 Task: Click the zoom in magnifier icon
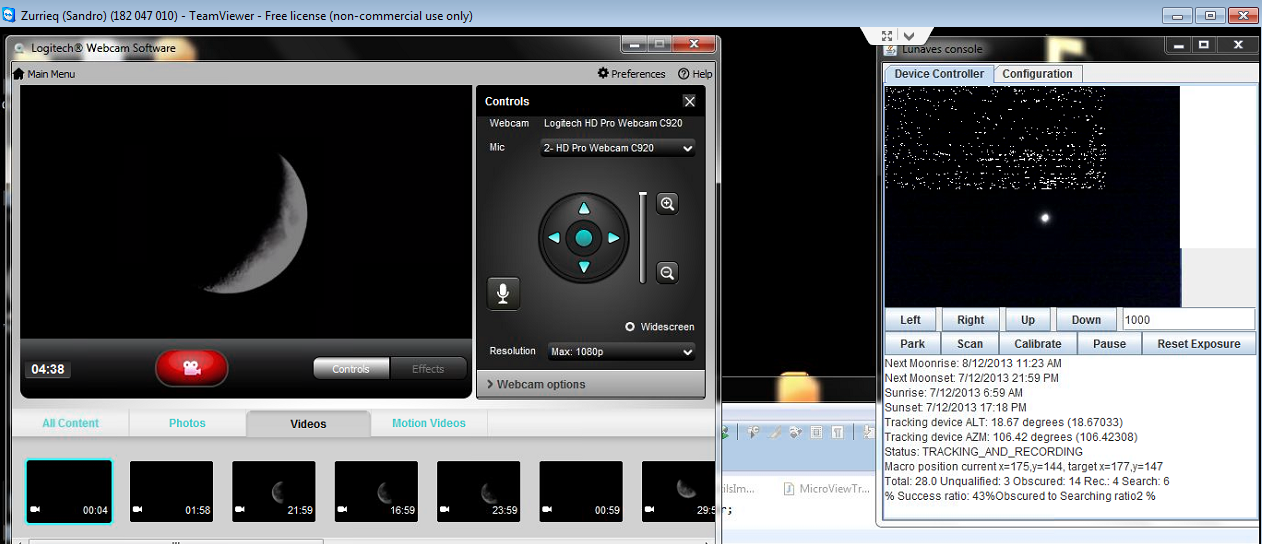pos(667,204)
